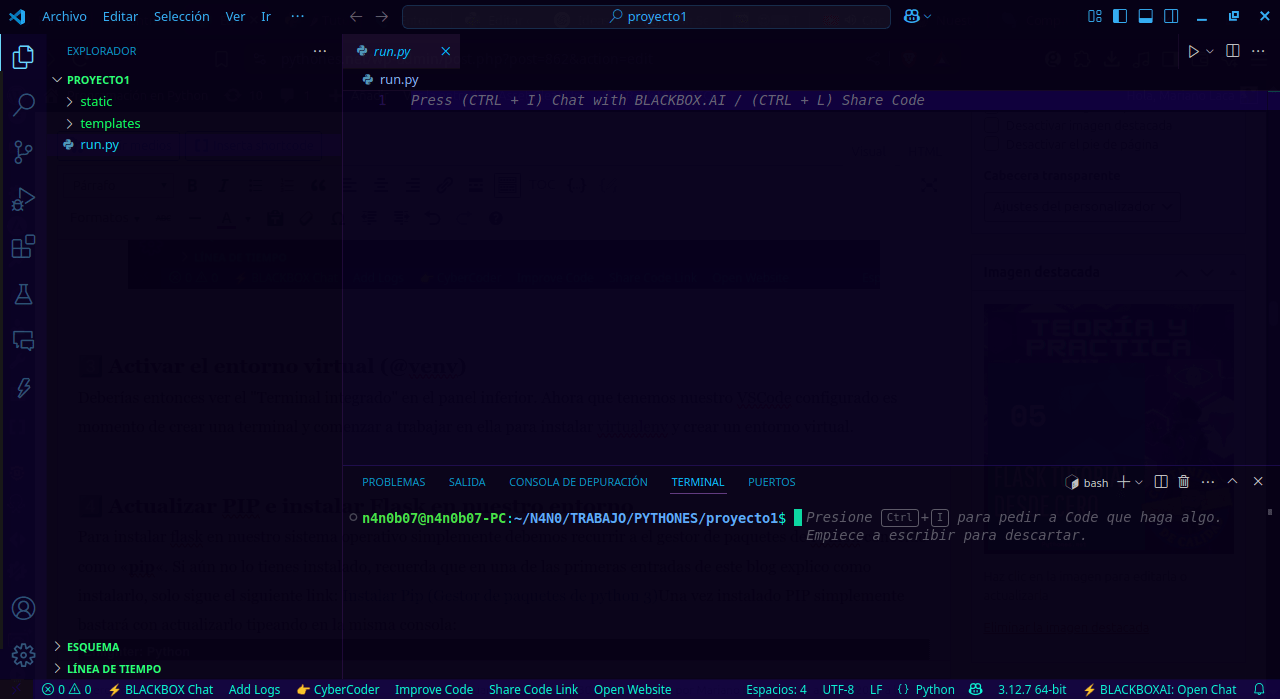Image resolution: width=1280 pixels, height=699 pixels.
Task: Open the run button dropdown arrow
Action: (1210, 51)
